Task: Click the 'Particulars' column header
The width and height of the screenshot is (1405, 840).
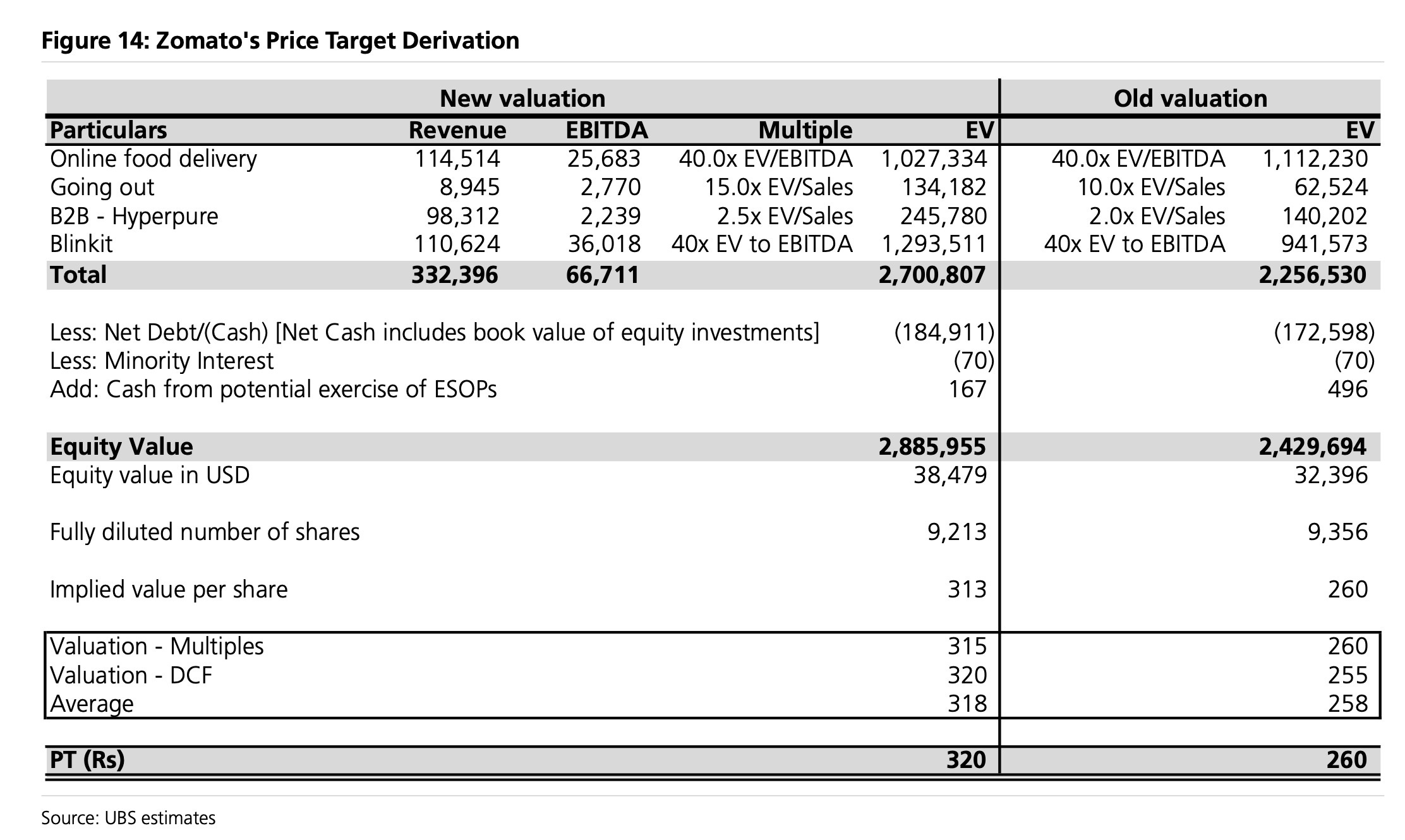Action: pos(109,131)
